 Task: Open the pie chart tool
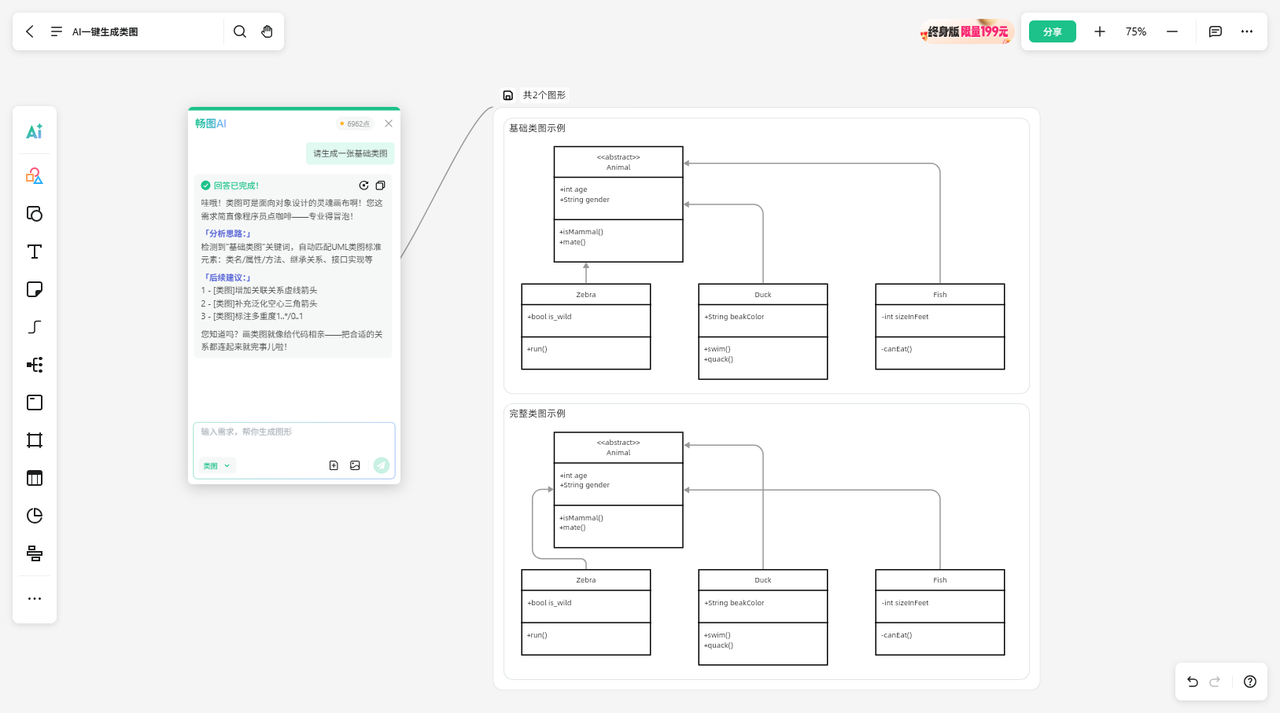click(x=34, y=516)
